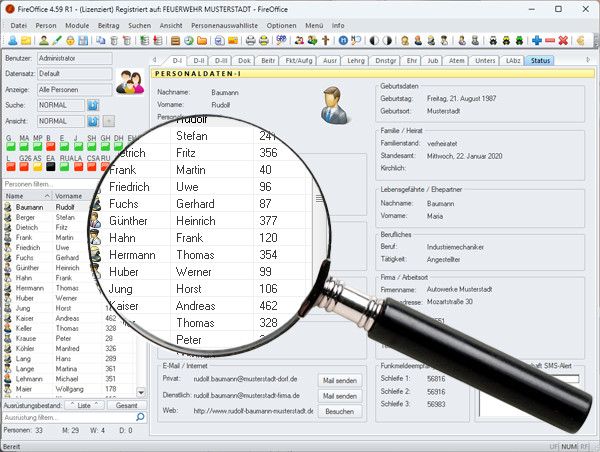
Task: Sort the list by the Name column
Action: (x=25, y=197)
